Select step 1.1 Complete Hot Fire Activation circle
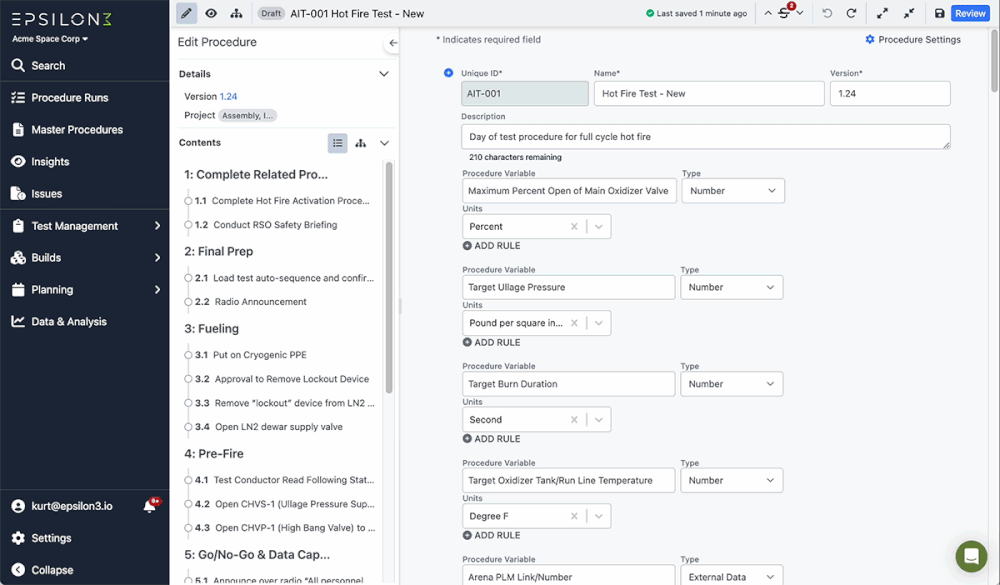Image resolution: width=1000 pixels, height=585 pixels. coord(188,201)
